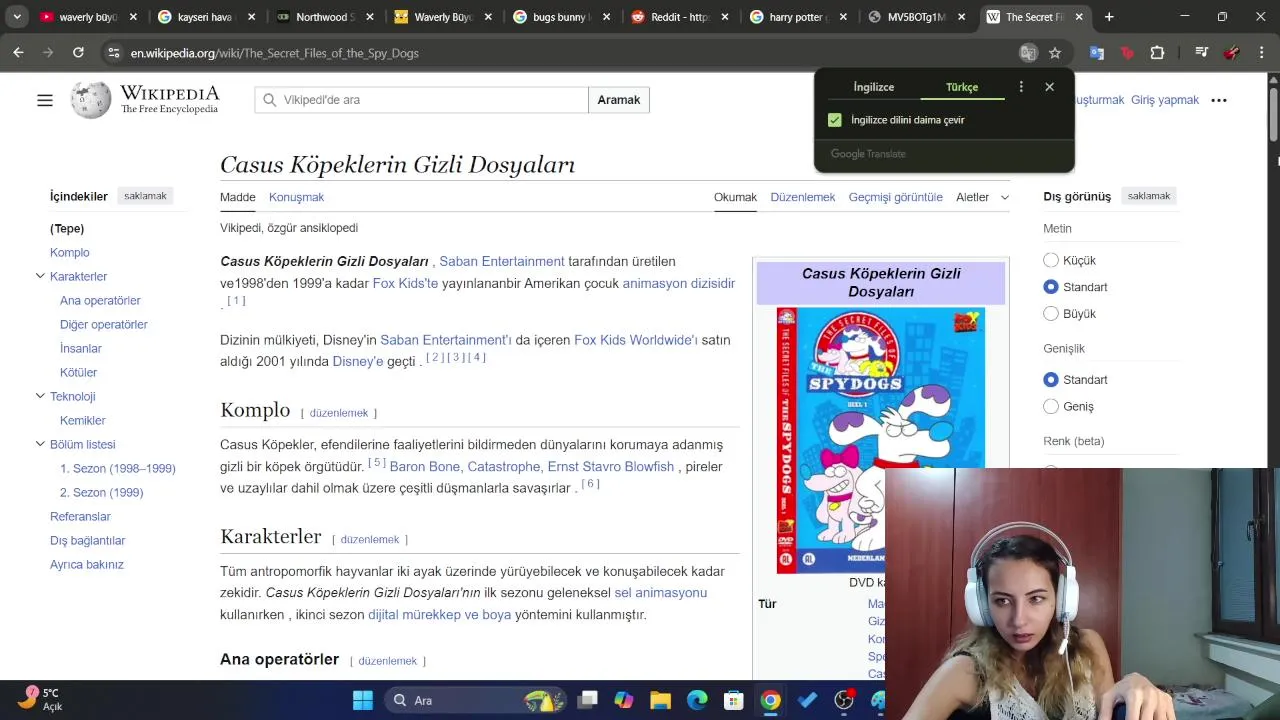Open the animasyon dizisidir link
Screen dimensions: 1280x720
pos(679,283)
